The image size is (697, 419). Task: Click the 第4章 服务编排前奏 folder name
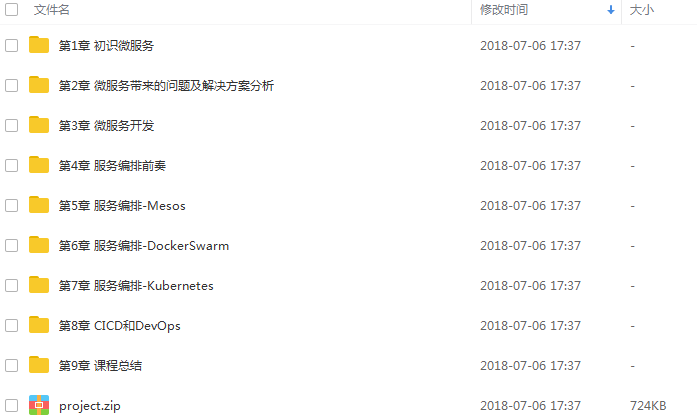112,166
